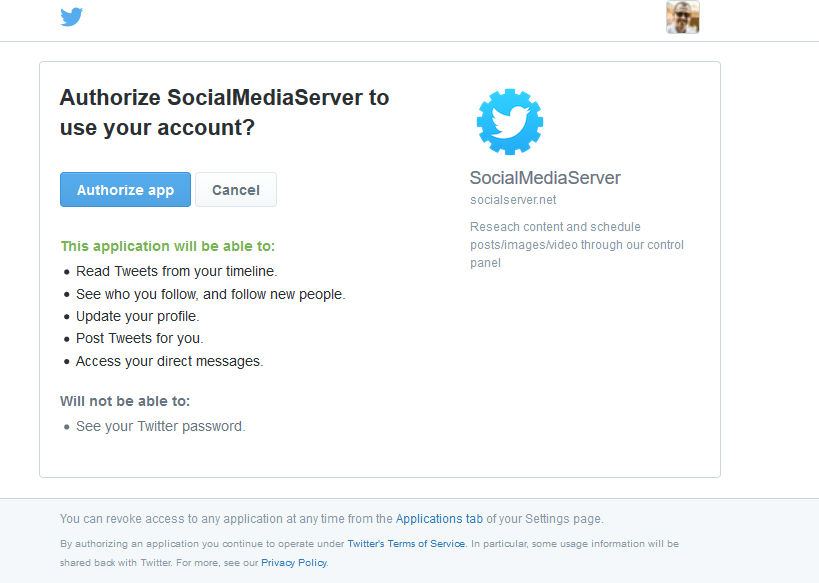
Task: Click the Authorize app button
Action: [x=125, y=190]
